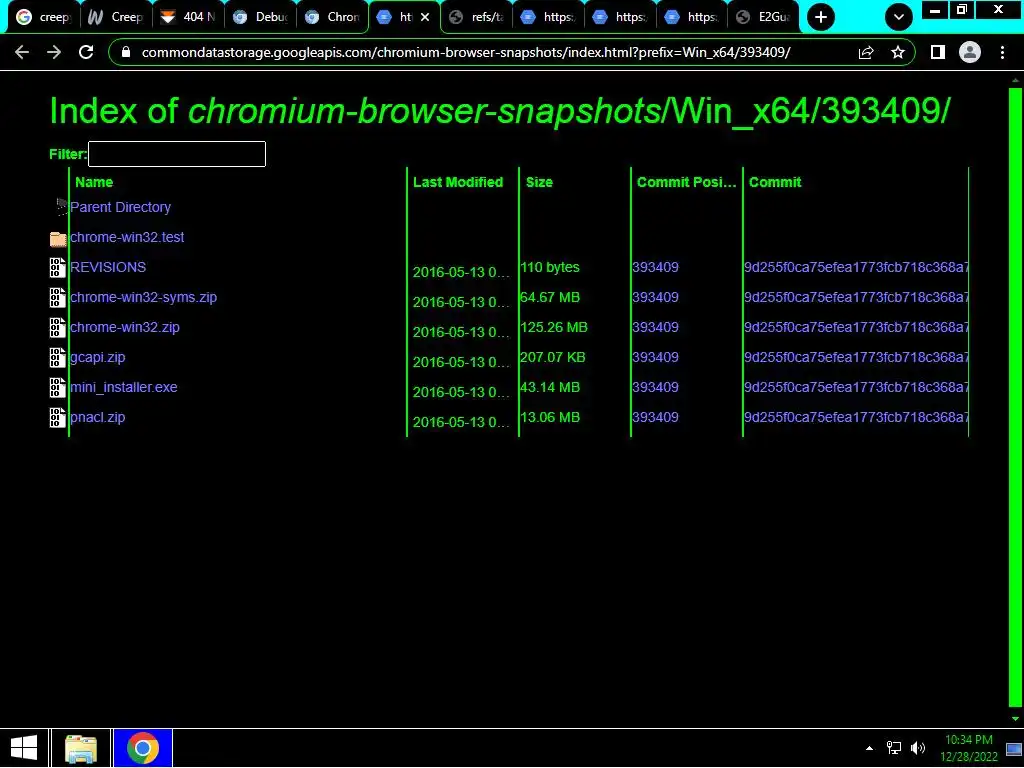This screenshot has height=768, width=1024.
Task: Download mini_installer.exe
Action: click(124, 387)
